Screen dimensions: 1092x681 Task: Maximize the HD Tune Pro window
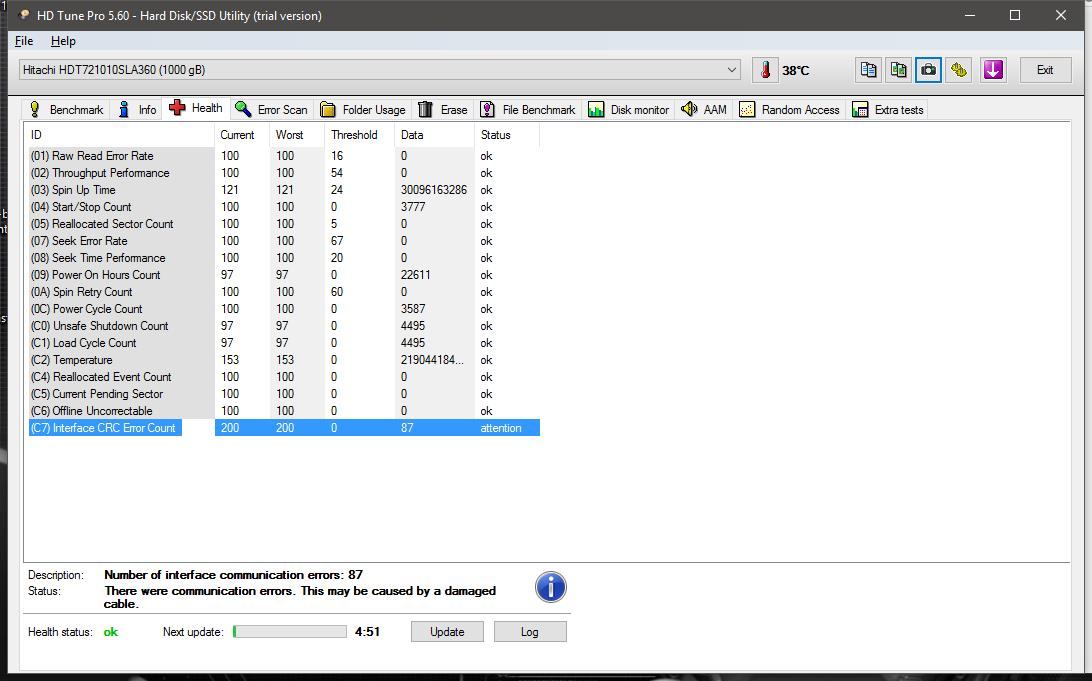pyautogui.click(x=1015, y=15)
